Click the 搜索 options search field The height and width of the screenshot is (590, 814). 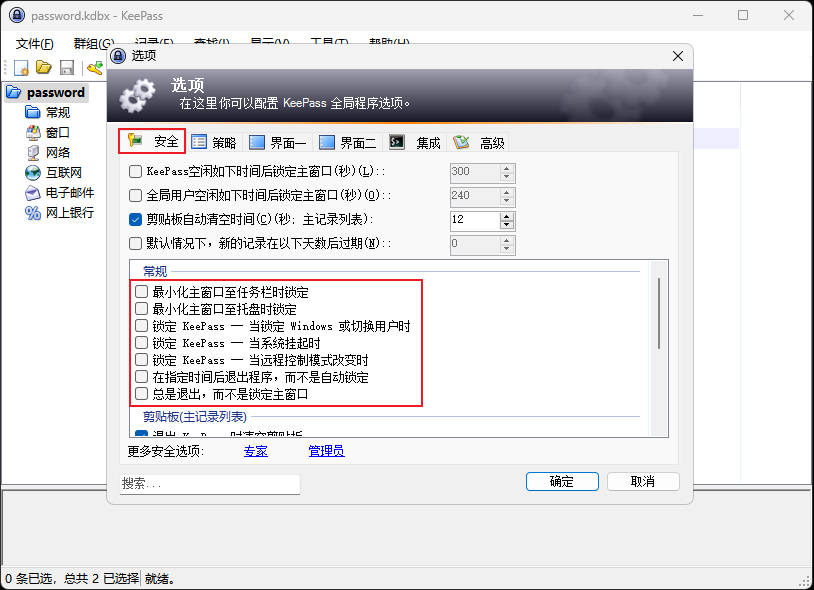209,484
